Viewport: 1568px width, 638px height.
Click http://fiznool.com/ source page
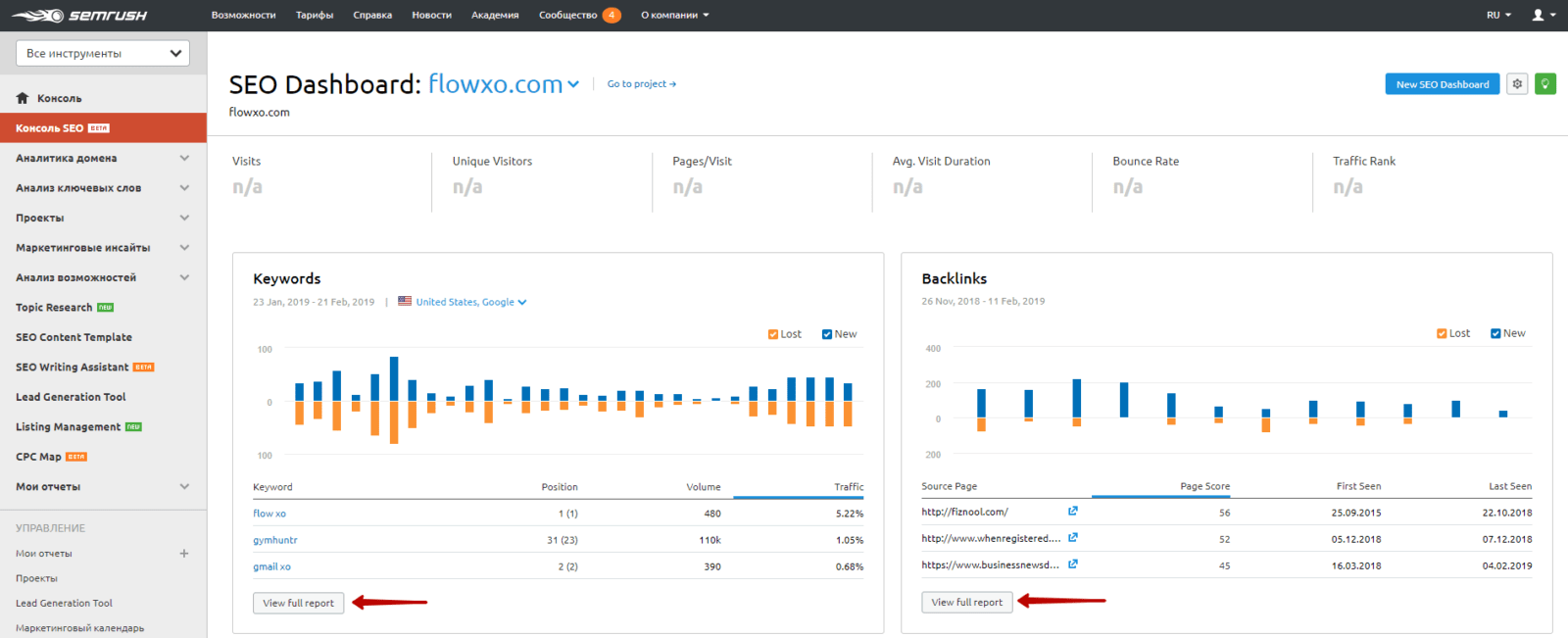pos(964,512)
